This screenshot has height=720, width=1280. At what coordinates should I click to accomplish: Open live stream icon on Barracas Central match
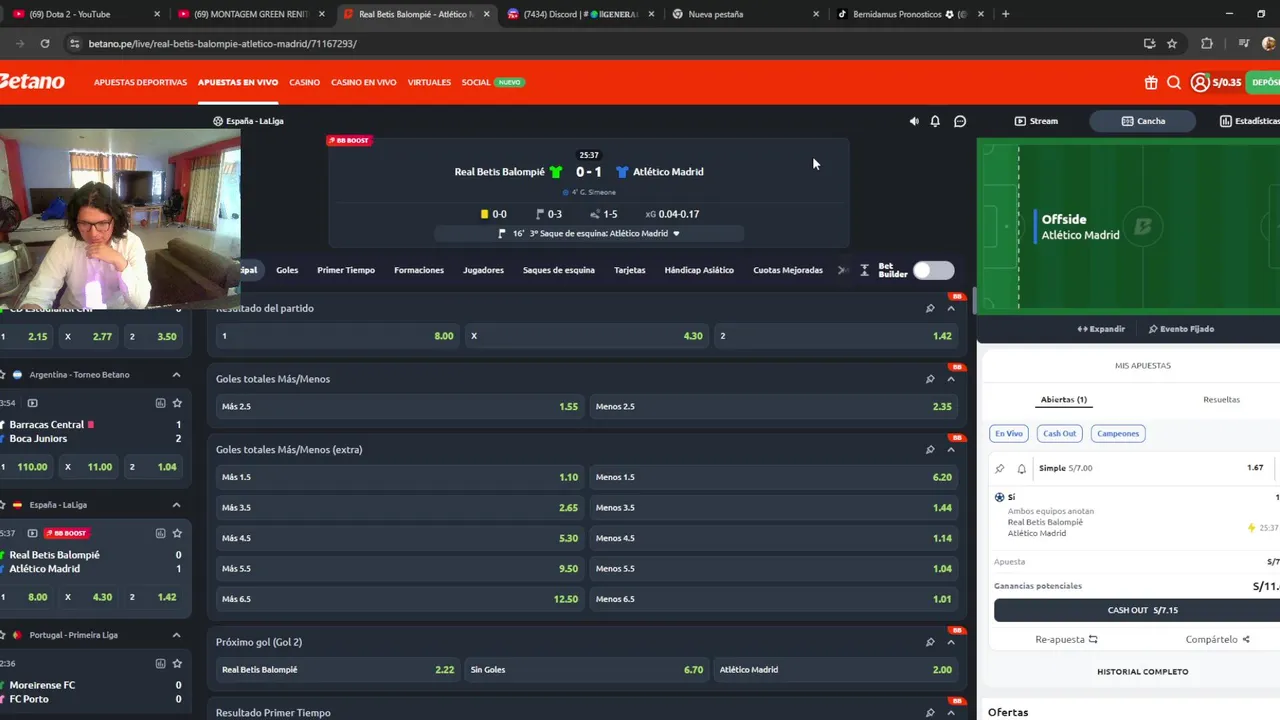pyautogui.click(x=32, y=403)
